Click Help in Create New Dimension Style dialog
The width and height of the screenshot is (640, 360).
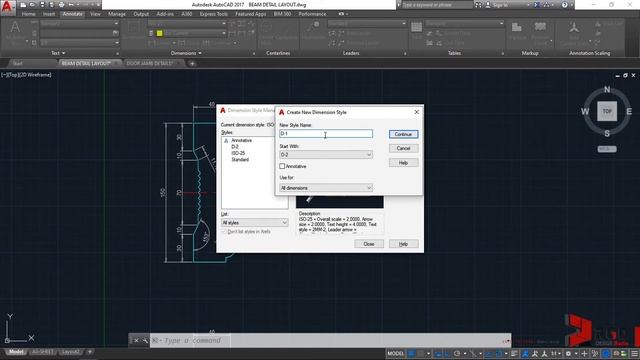(x=403, y=163)
